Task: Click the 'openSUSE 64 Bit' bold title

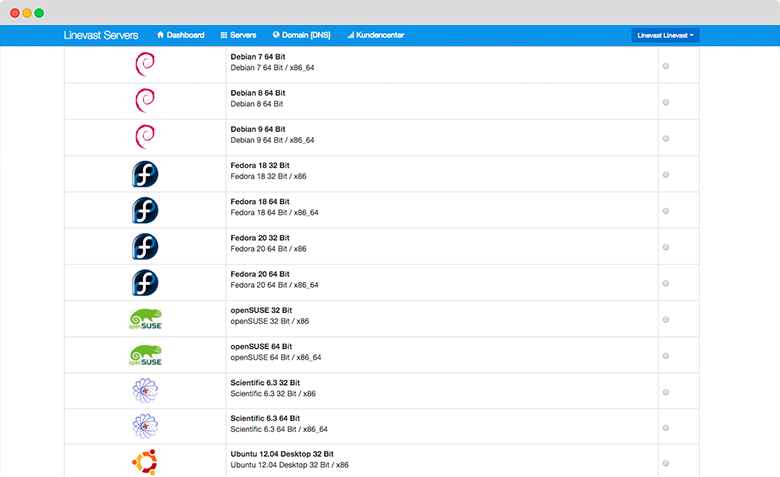Action: tap(261, 347)
